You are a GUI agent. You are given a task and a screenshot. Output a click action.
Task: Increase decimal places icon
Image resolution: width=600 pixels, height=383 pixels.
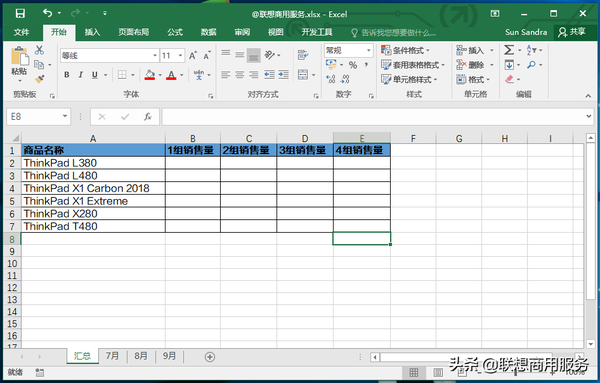pos(331,79)
